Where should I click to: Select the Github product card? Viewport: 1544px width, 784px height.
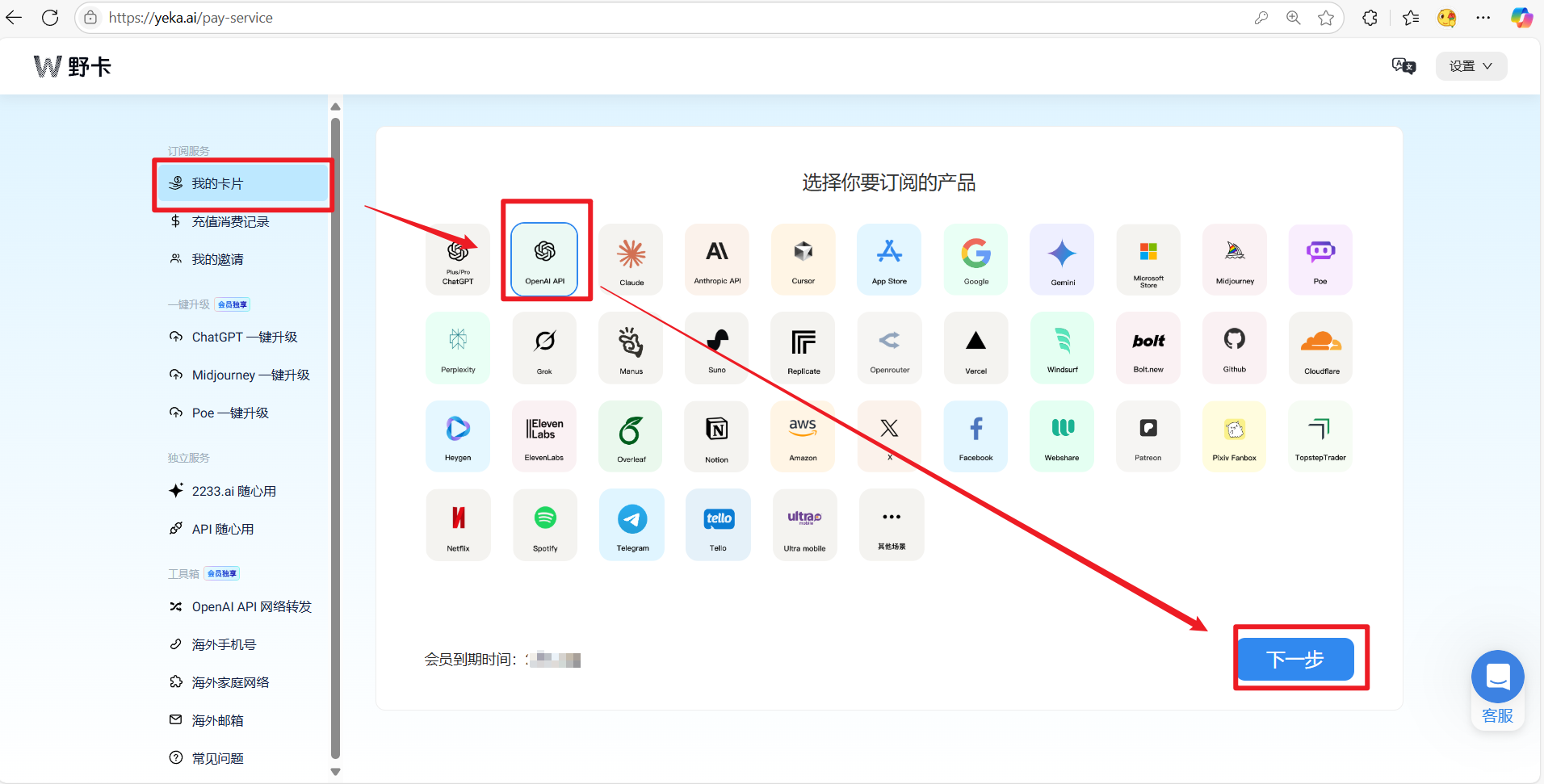1235,348
